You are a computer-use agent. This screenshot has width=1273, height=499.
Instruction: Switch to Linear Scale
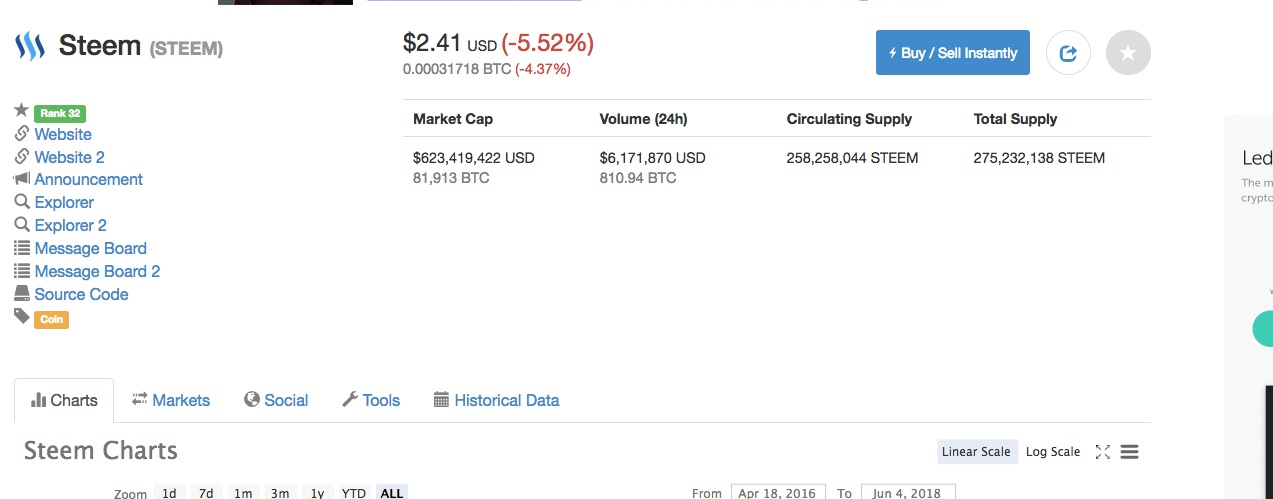pyautogui.click(x=976, y=452)
